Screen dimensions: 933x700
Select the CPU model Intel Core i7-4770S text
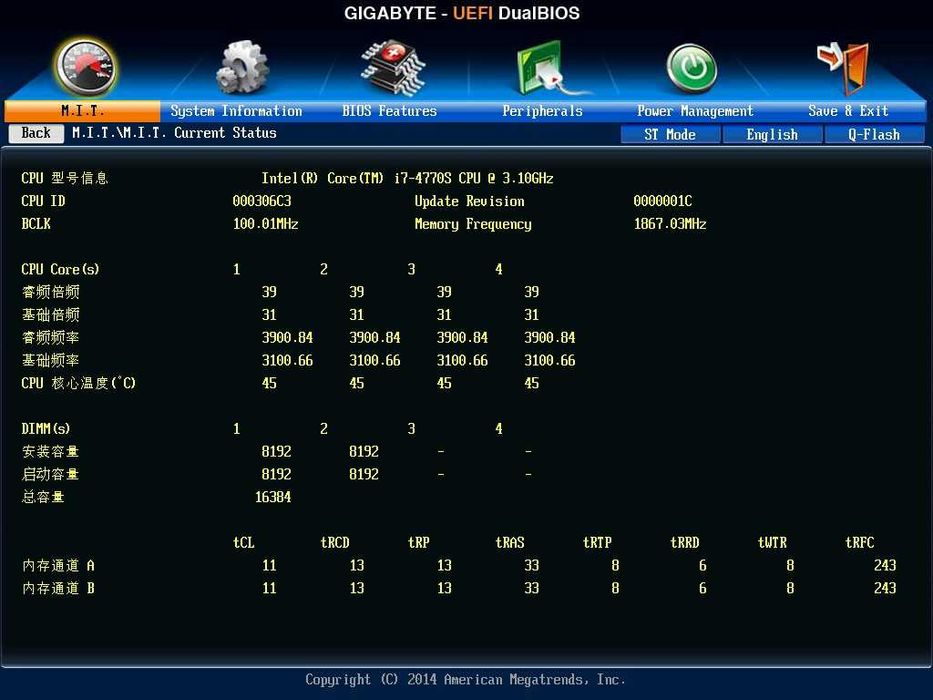tap(408, 178)
